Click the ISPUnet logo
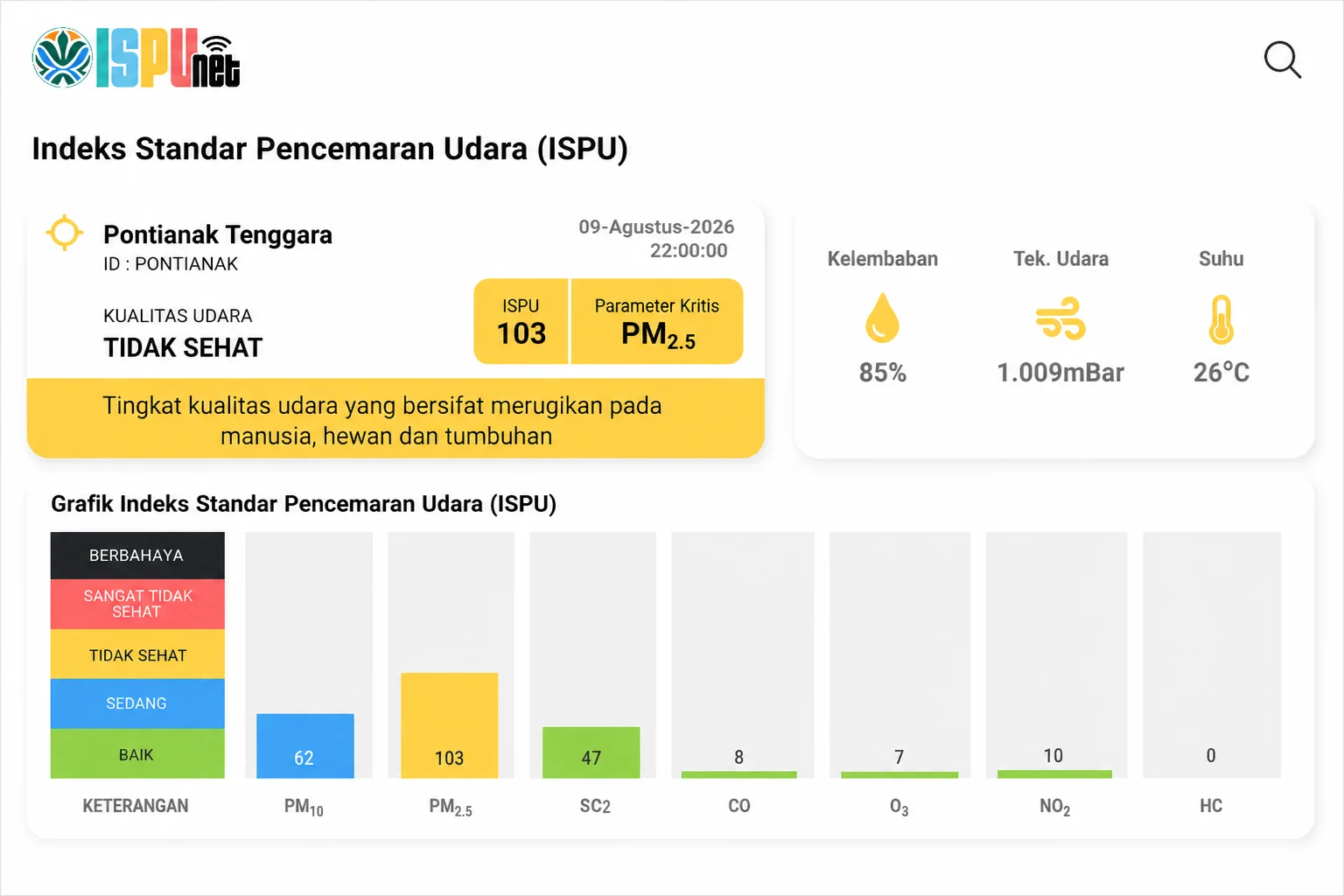 pos(136,58)
